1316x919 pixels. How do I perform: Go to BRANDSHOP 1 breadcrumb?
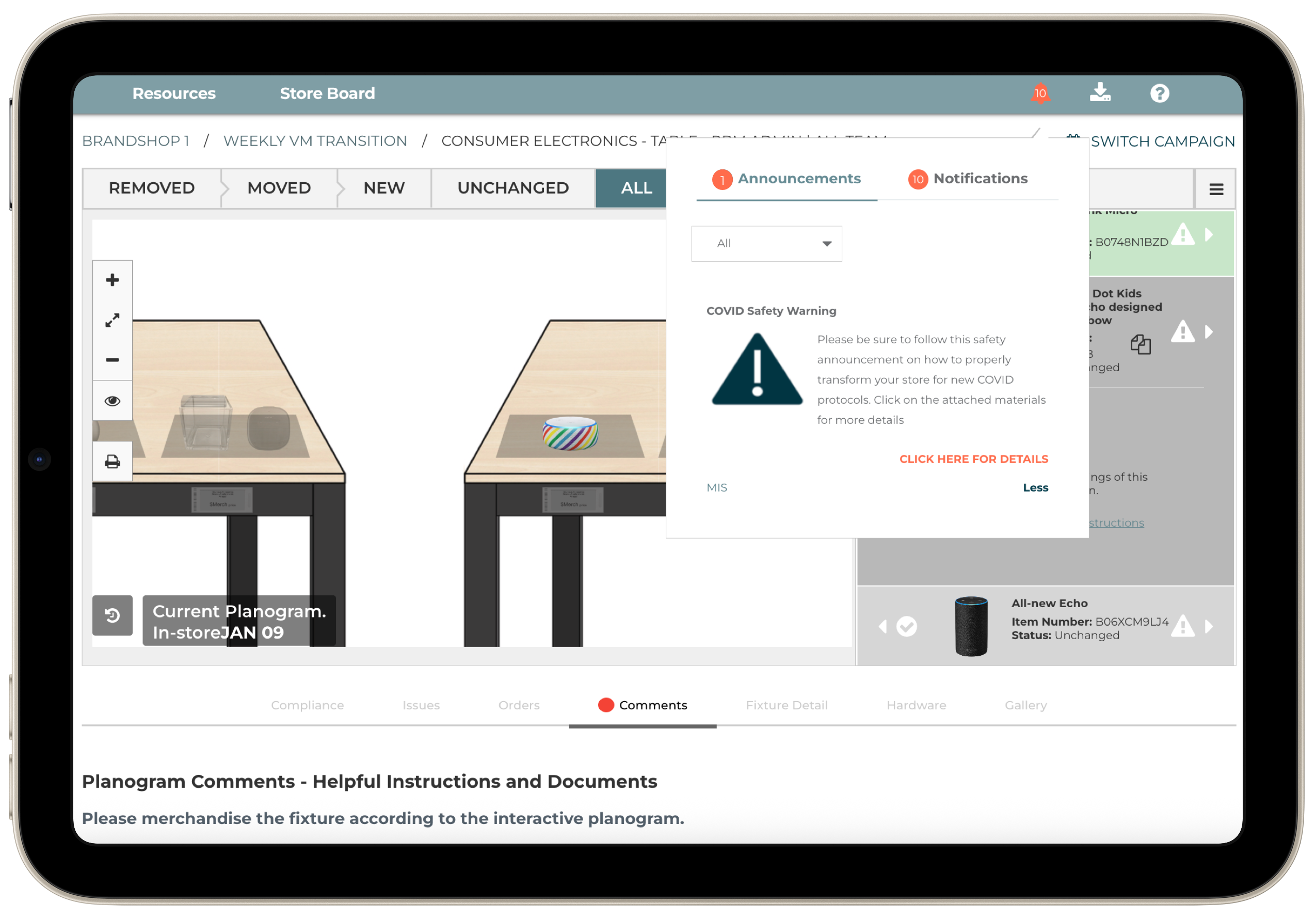pyautogui.click(x=135, y=141)
